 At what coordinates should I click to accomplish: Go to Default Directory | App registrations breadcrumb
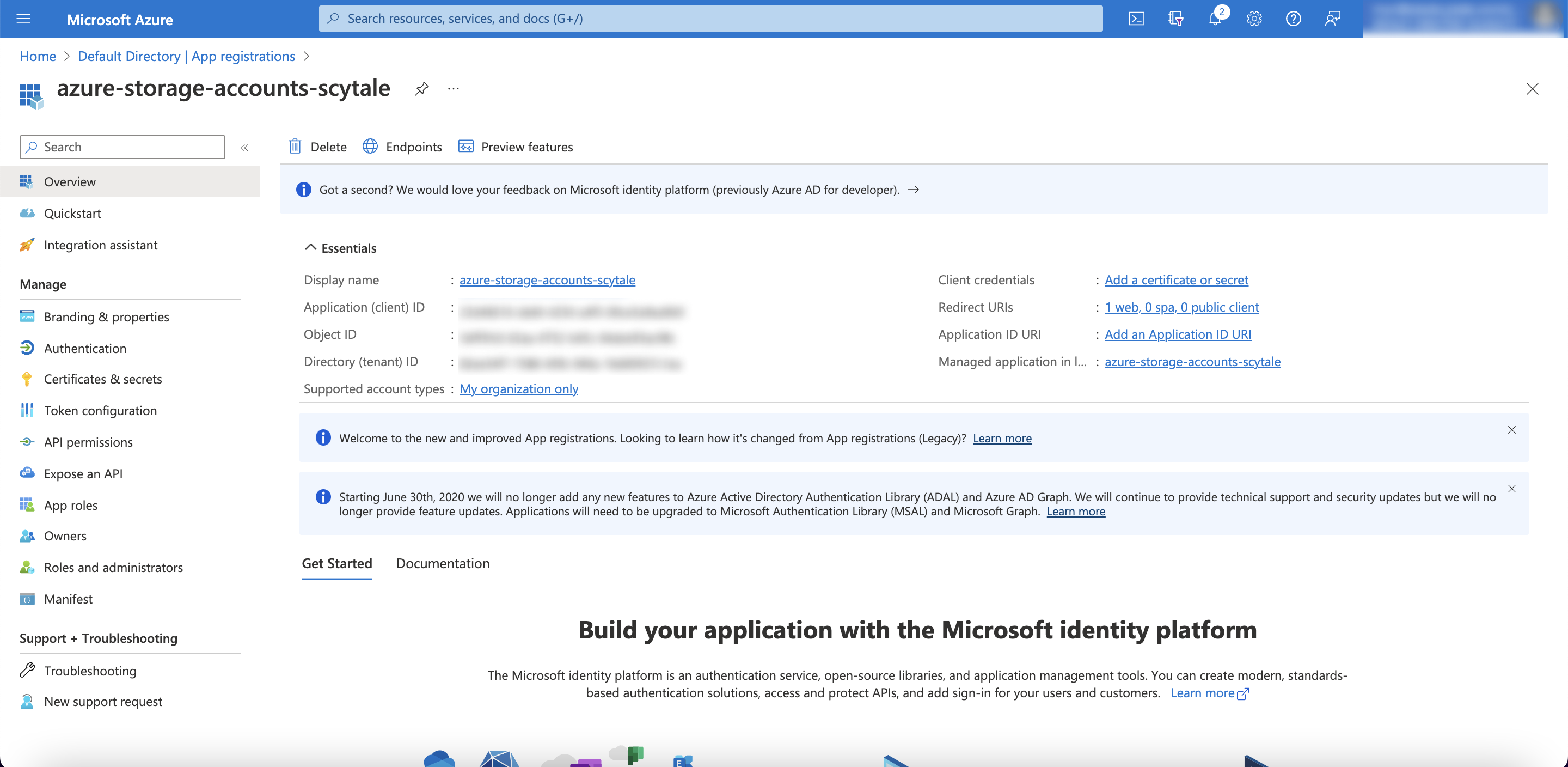186,56
